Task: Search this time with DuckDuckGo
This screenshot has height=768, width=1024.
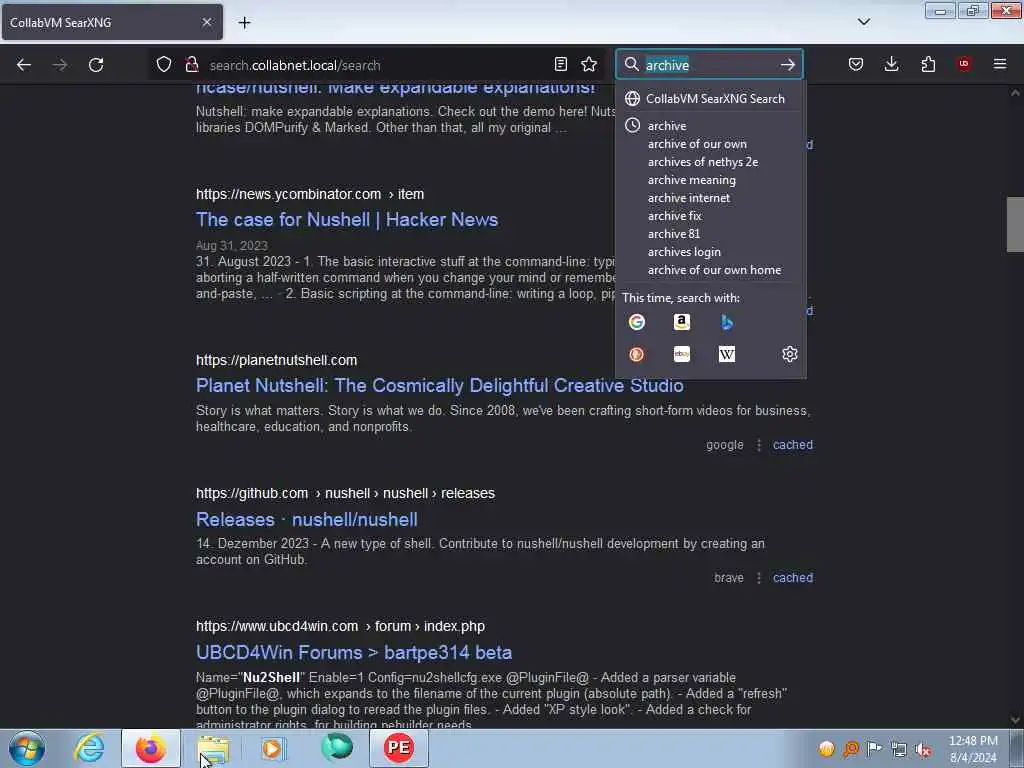Action: (637, 354)
